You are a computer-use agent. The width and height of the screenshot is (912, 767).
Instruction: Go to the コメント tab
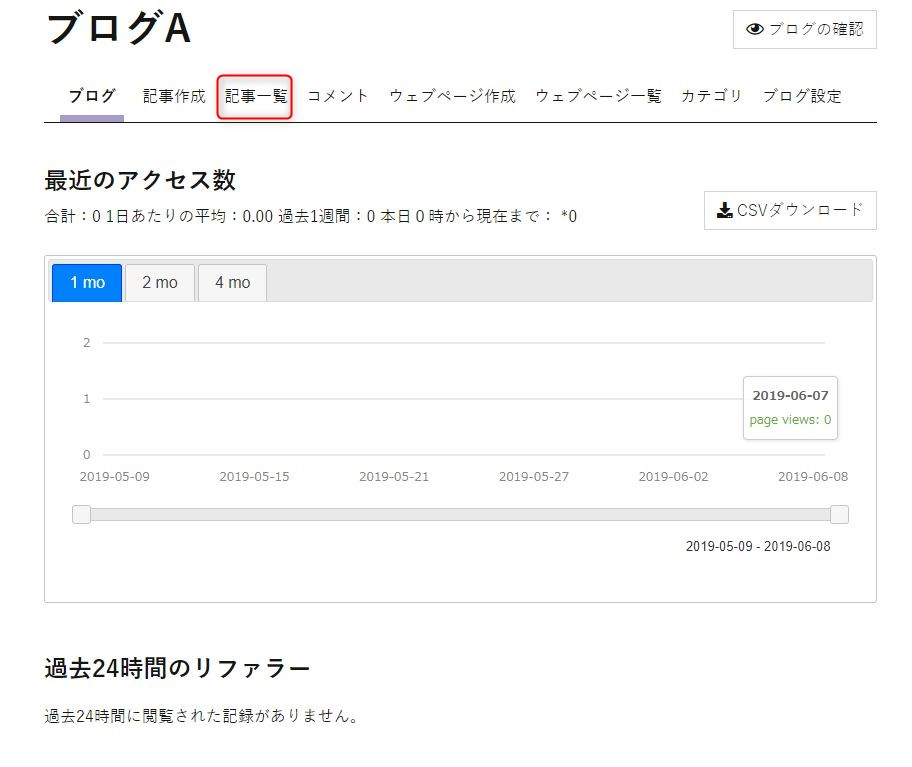(337, 96)
